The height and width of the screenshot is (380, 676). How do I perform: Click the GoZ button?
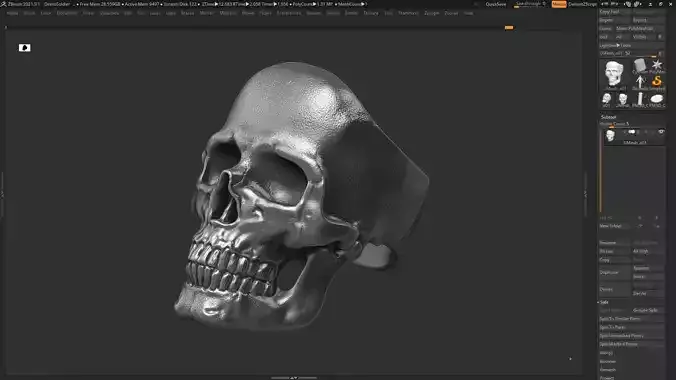point(605,37)
